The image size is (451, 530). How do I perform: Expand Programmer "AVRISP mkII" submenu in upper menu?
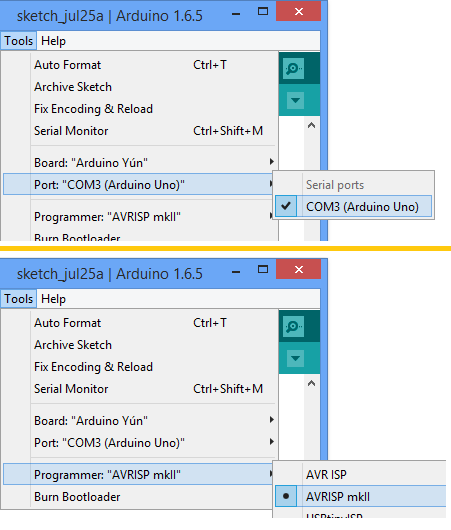point(141,217)
